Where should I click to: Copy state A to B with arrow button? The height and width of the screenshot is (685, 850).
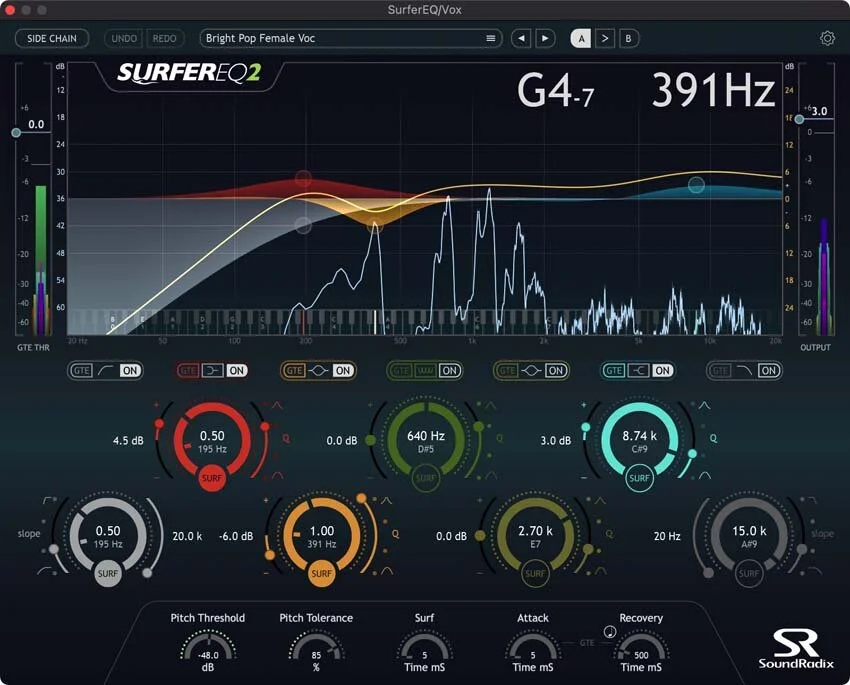pyautogui.click(x=604, y=38)
